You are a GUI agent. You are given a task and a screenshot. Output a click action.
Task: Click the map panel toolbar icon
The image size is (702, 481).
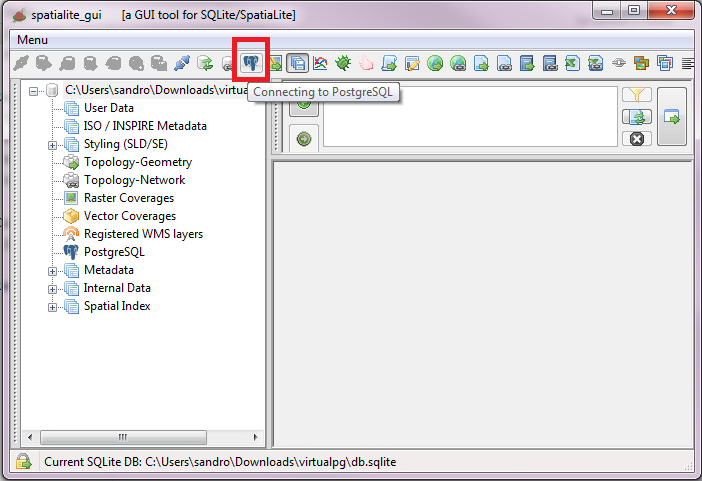276,63
